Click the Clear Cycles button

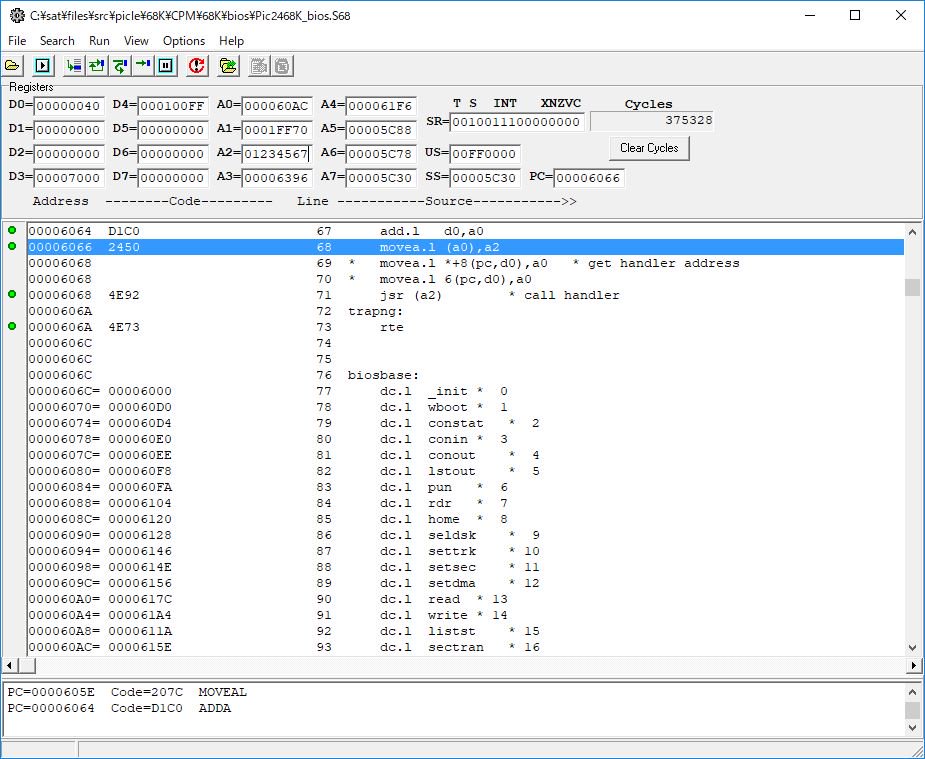tap(649, 148)
